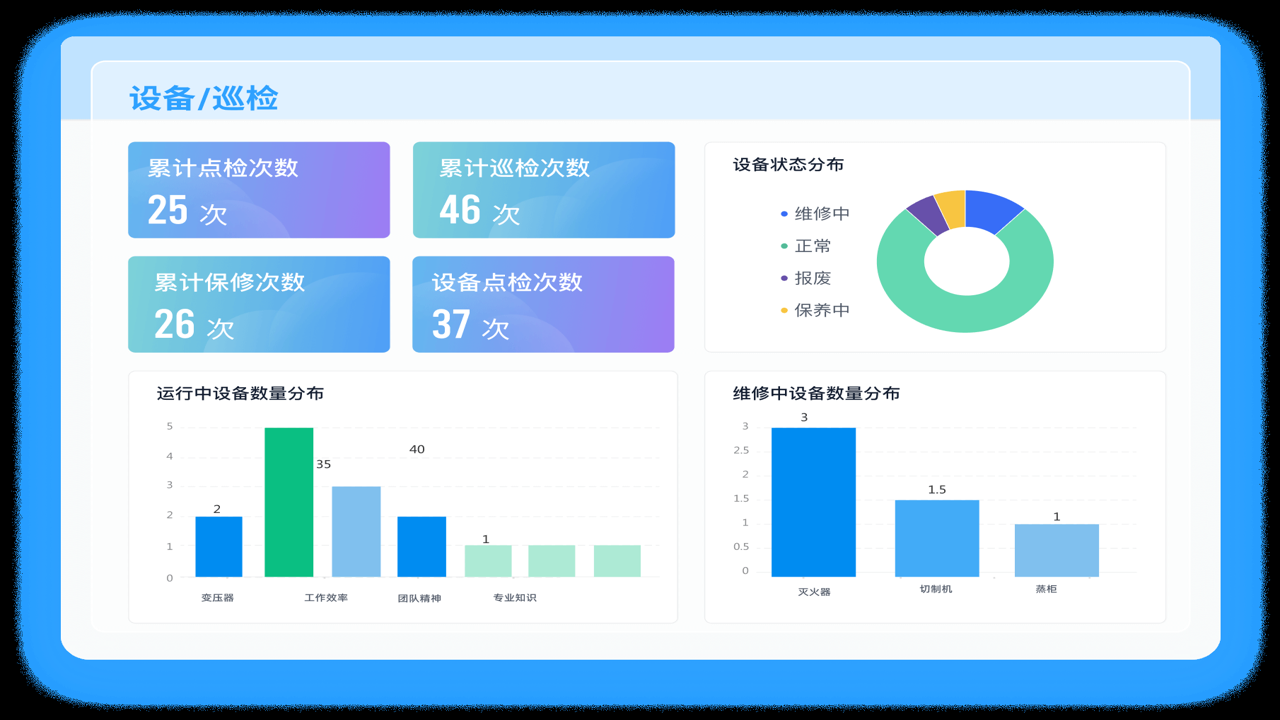Click the 灭火器 bar labeled 3

click(814, 502)
